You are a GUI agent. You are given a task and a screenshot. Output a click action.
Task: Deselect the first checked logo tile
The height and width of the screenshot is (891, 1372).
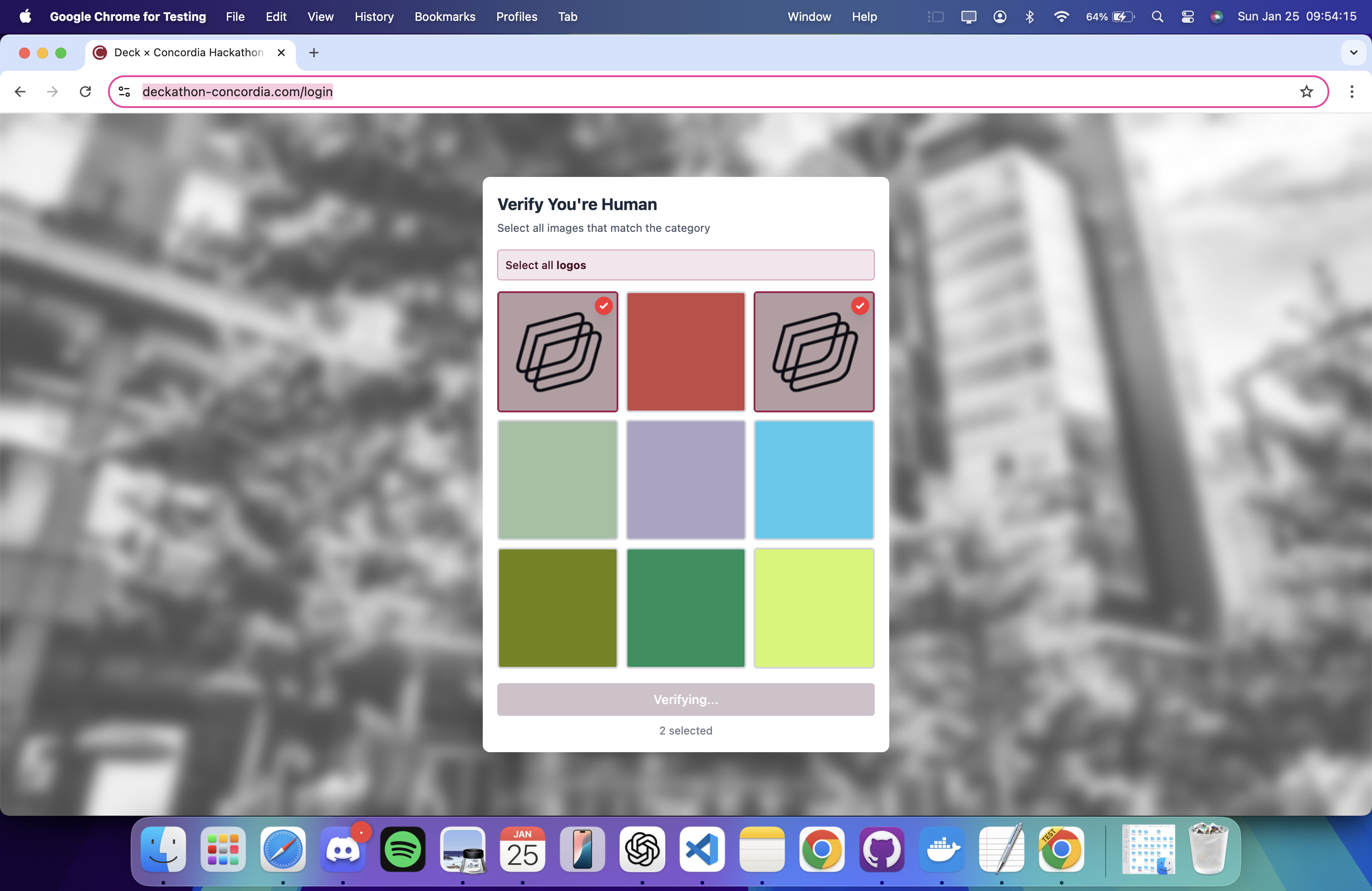point(558,352)
